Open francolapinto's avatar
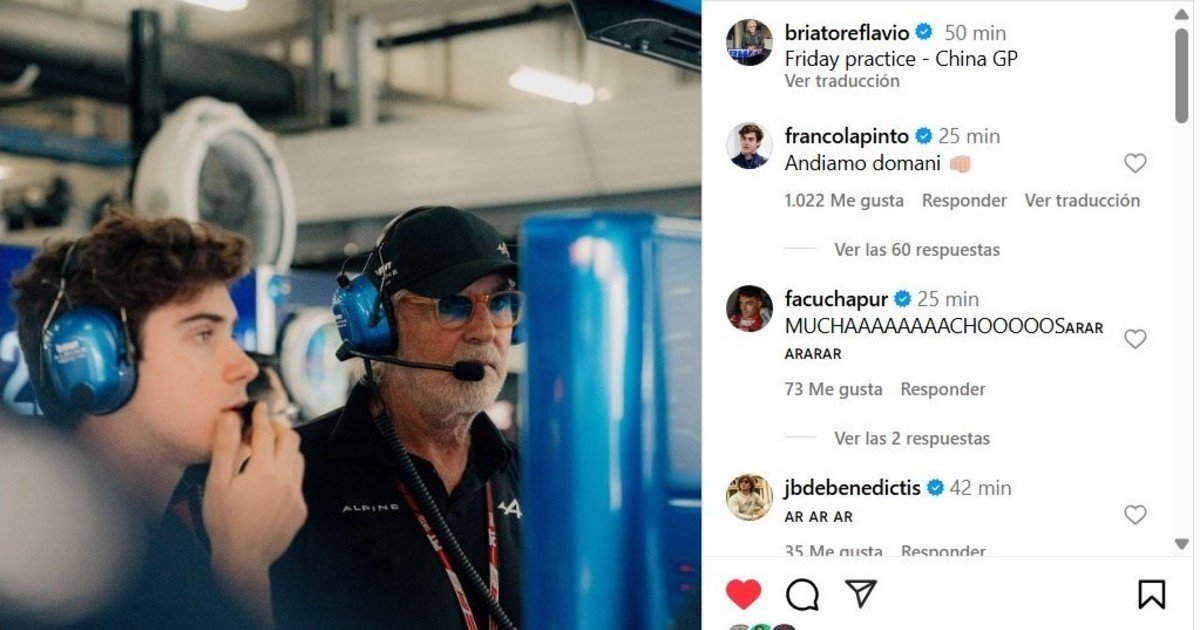This screenshot has height=630, width=1200. pos(749,146)
